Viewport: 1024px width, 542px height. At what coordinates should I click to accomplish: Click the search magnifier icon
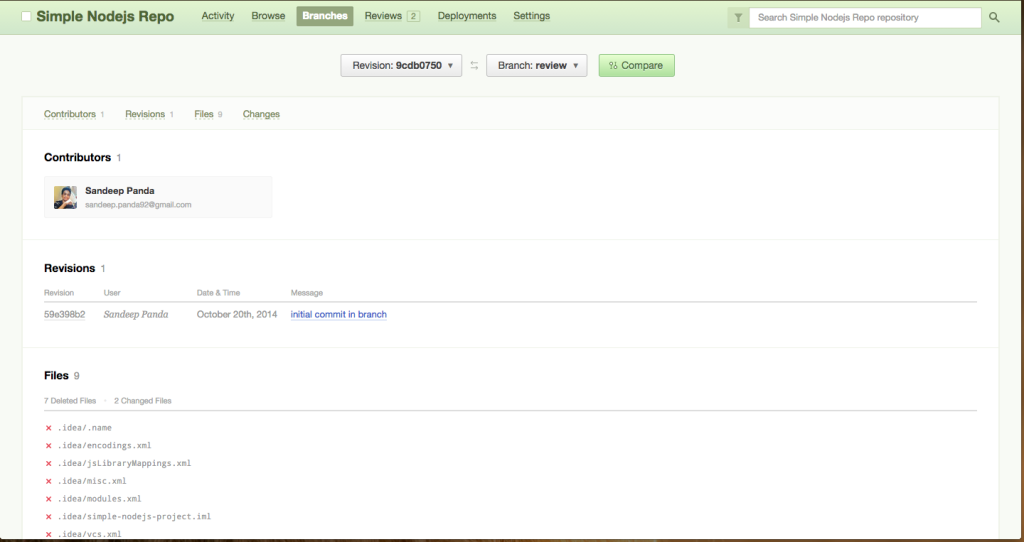point(994,17)
